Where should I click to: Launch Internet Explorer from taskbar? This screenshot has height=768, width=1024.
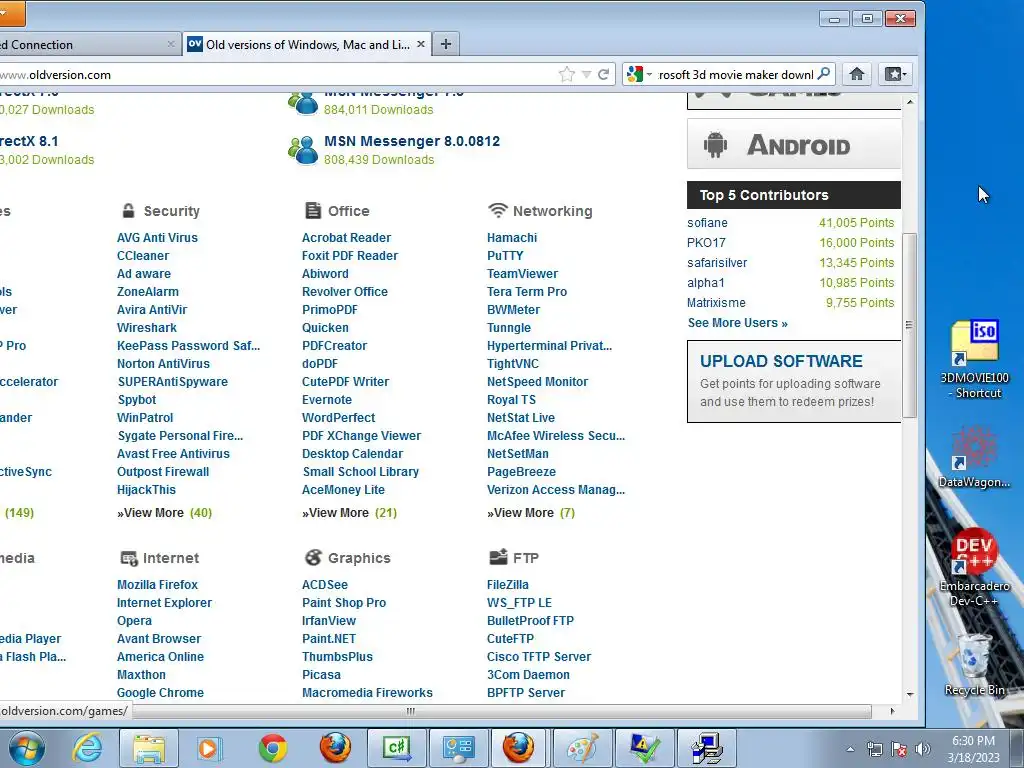pos(86,748)
